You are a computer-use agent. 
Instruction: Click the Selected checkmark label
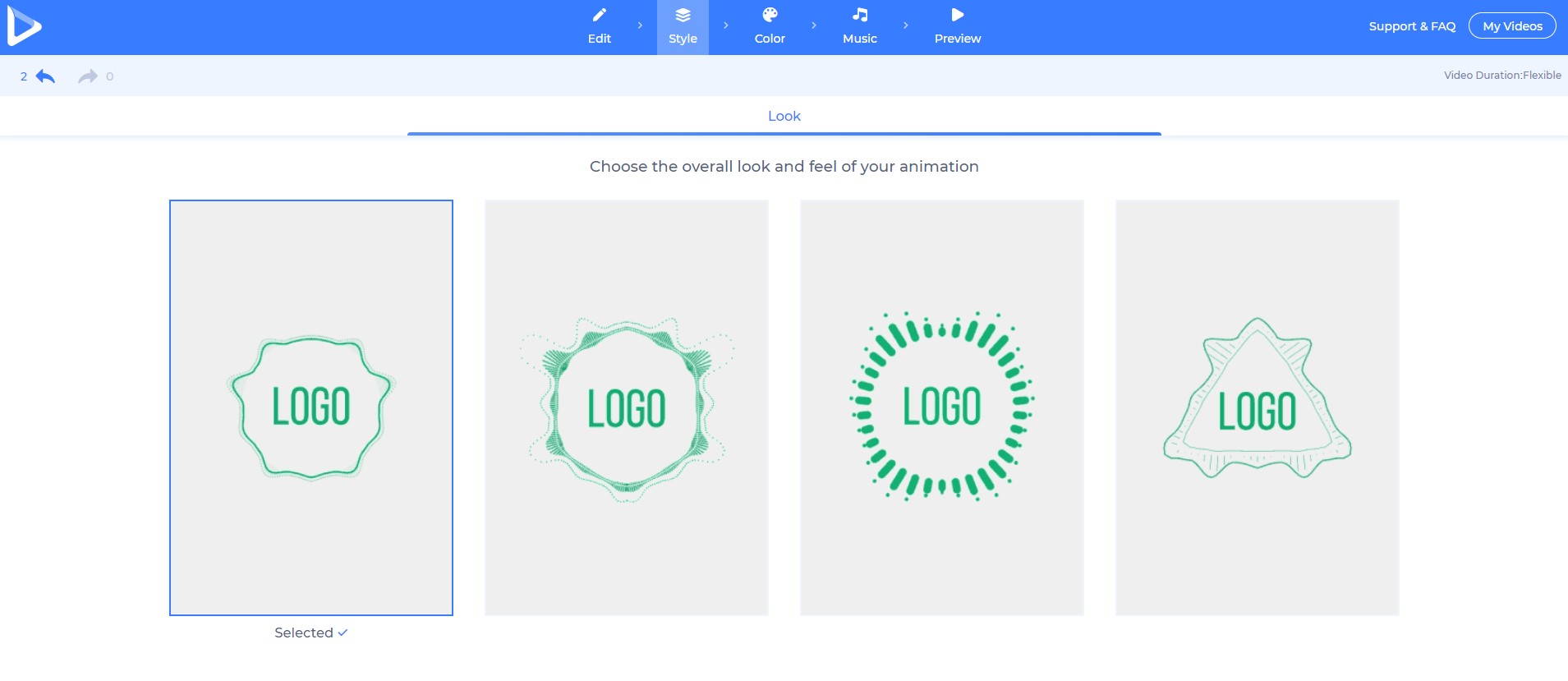click(x=311, y=633)
